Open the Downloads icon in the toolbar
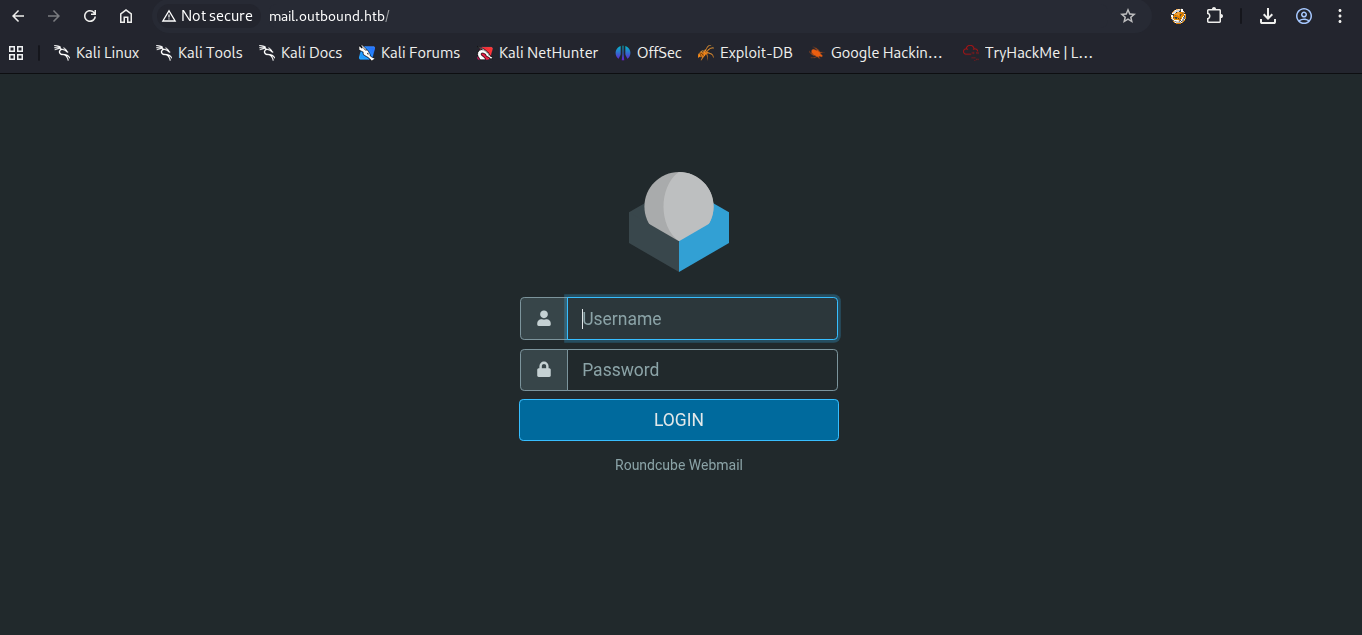Viewport: 1362px width, 635px height. point(1267,16)
